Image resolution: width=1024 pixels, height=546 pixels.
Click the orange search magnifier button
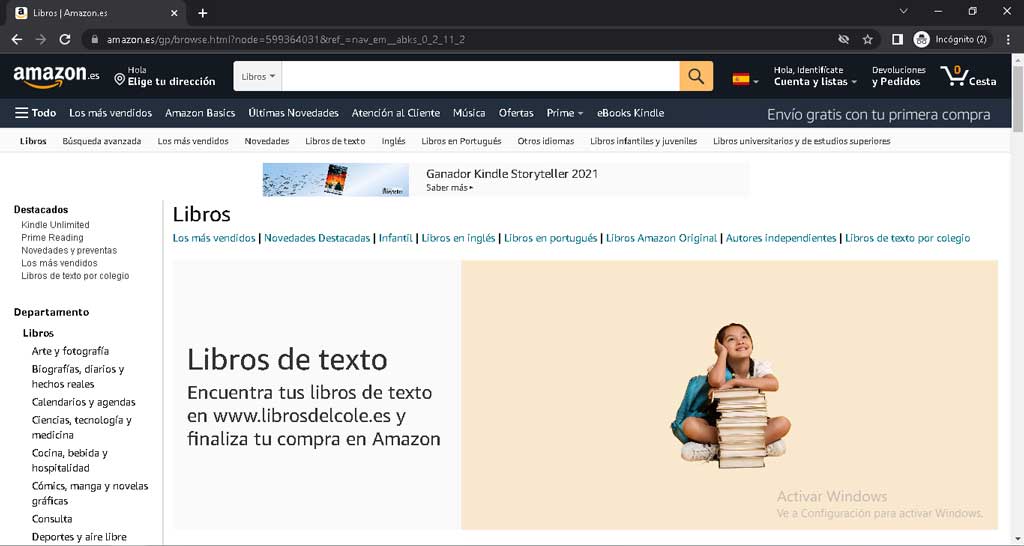point(696,76)
